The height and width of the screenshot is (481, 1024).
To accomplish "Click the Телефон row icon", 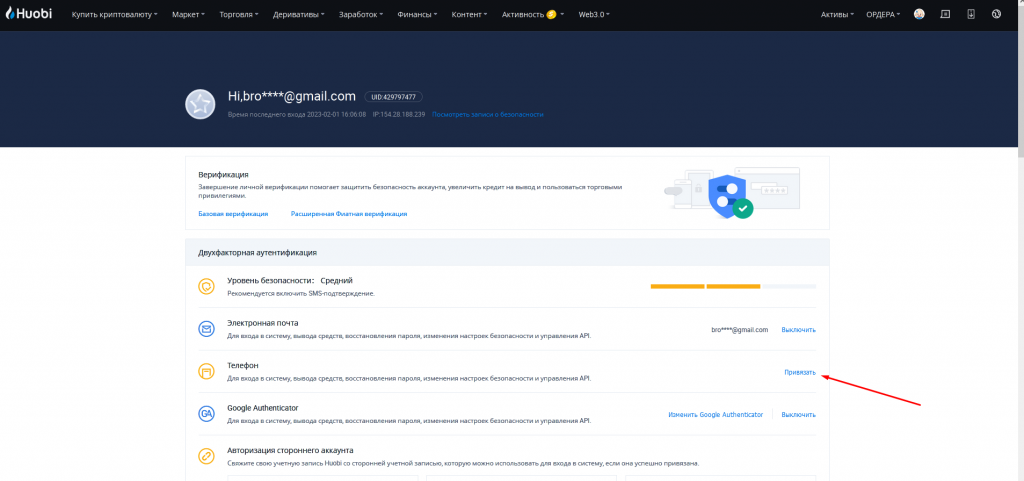I will pyautogui.click(x=206, y=371).
